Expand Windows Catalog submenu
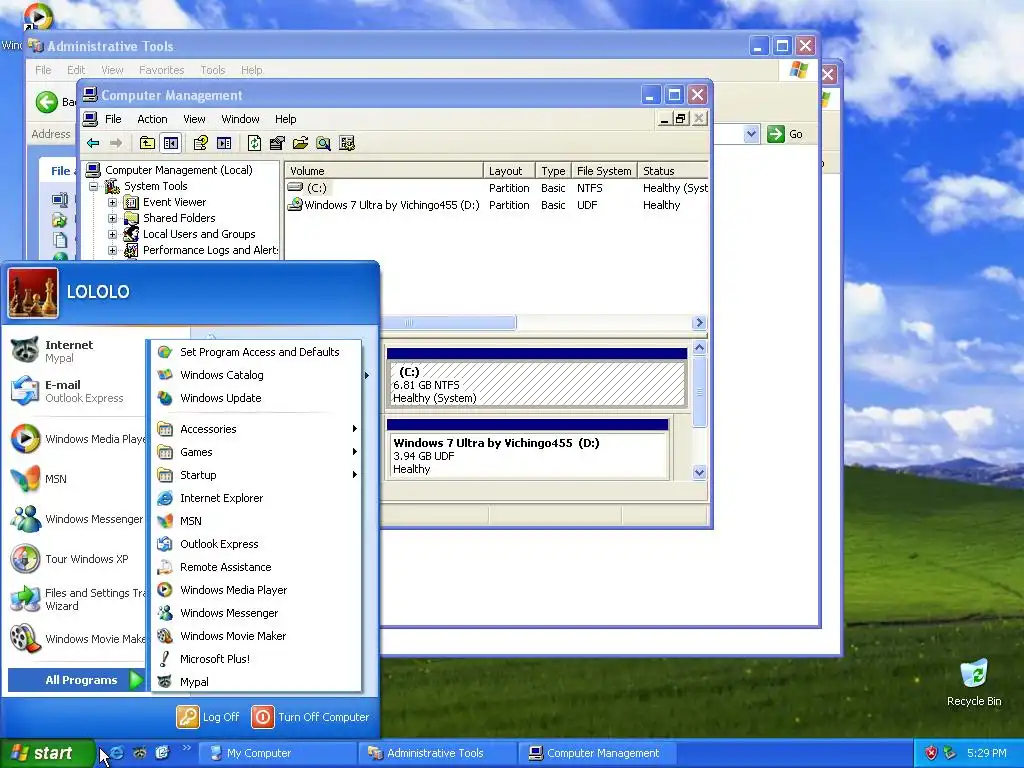Image resolution: width=1024 pixels, height=768 pixels. click(x=257, y=375)
